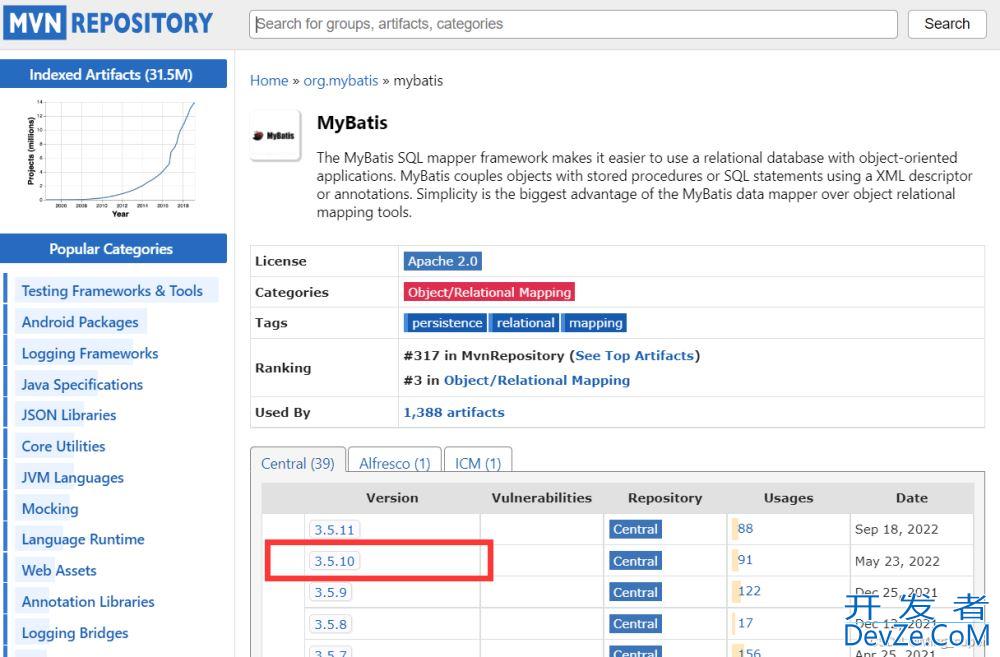Open version 3.5.10
The height and width of the screenshot is (657, 1000).
[334, 561]
